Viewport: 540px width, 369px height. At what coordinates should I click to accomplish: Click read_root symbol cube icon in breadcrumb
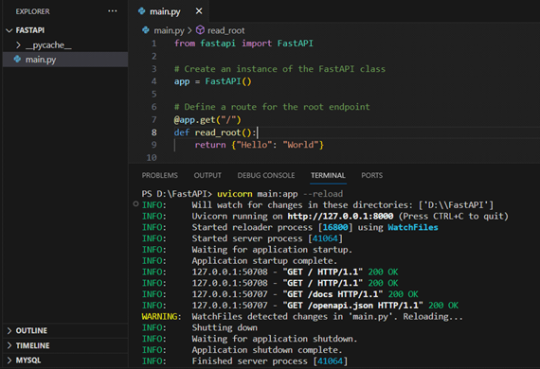point(200,30)
